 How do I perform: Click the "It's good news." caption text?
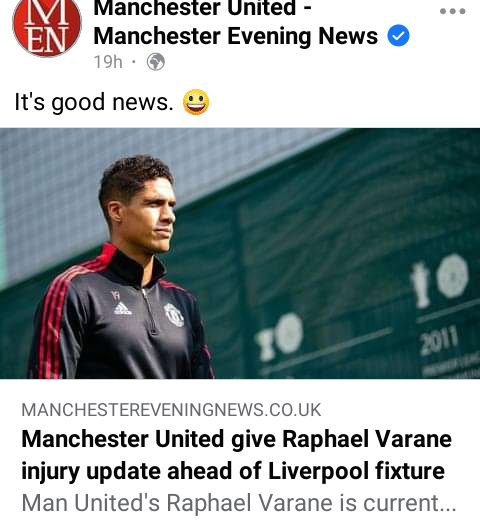(x=94, y=102)
